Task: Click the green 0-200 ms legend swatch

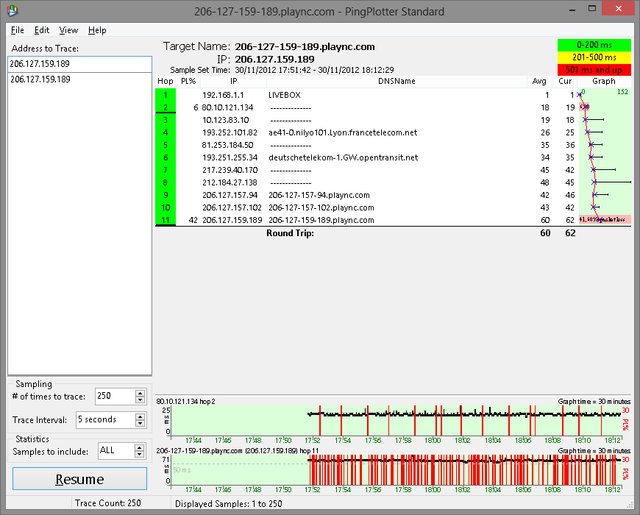Action: [x=592, y=45]
